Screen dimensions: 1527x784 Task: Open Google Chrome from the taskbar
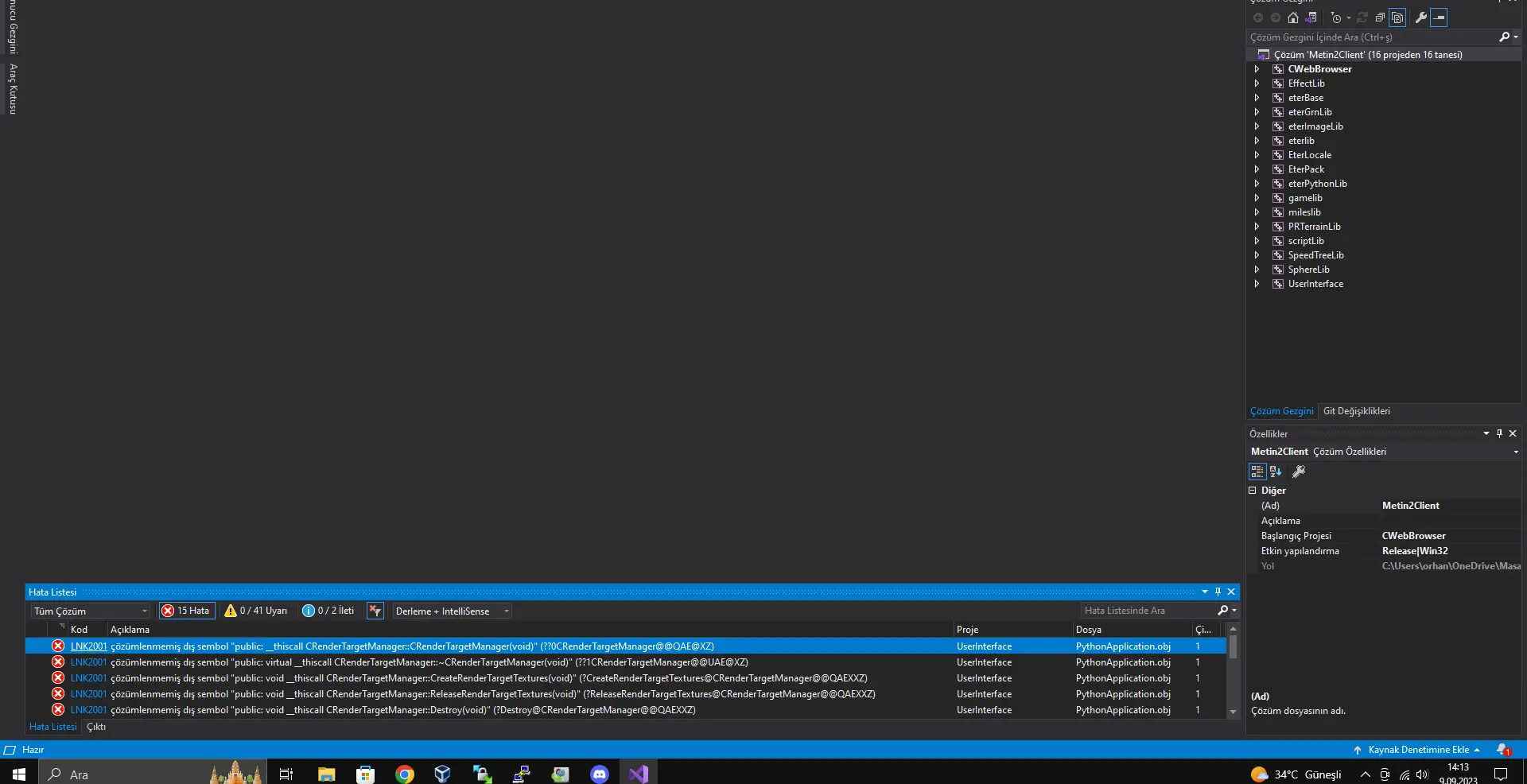(x=405, y=774)
